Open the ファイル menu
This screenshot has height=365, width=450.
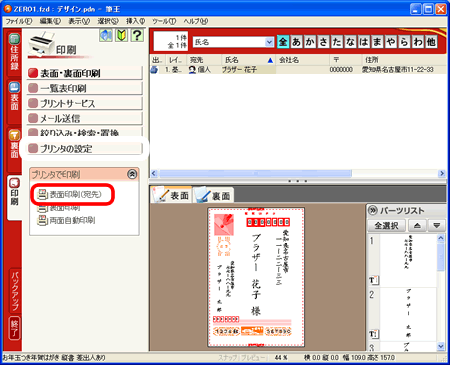coord(19,21)
